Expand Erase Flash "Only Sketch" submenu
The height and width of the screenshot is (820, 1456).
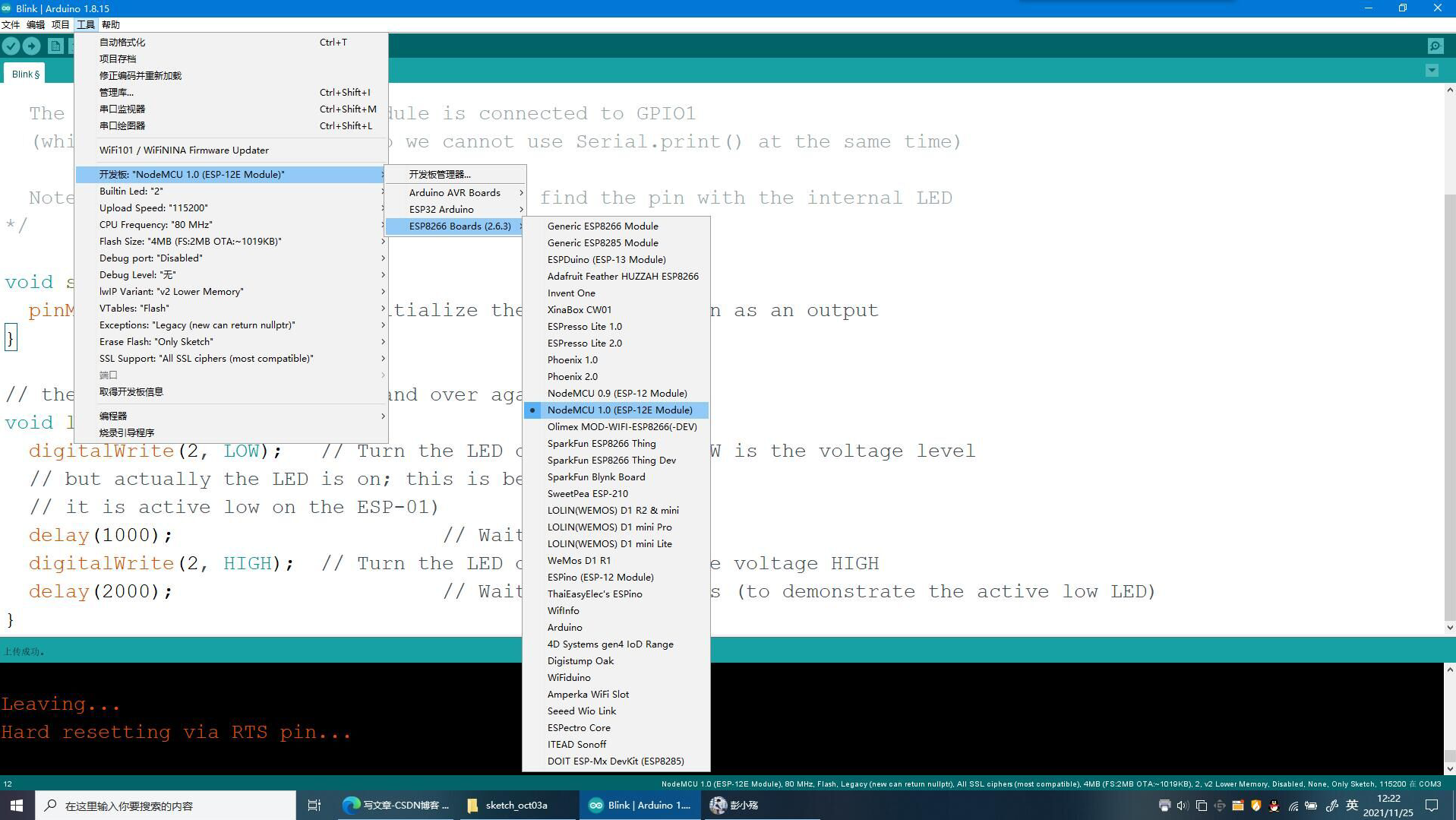(232, 342)
